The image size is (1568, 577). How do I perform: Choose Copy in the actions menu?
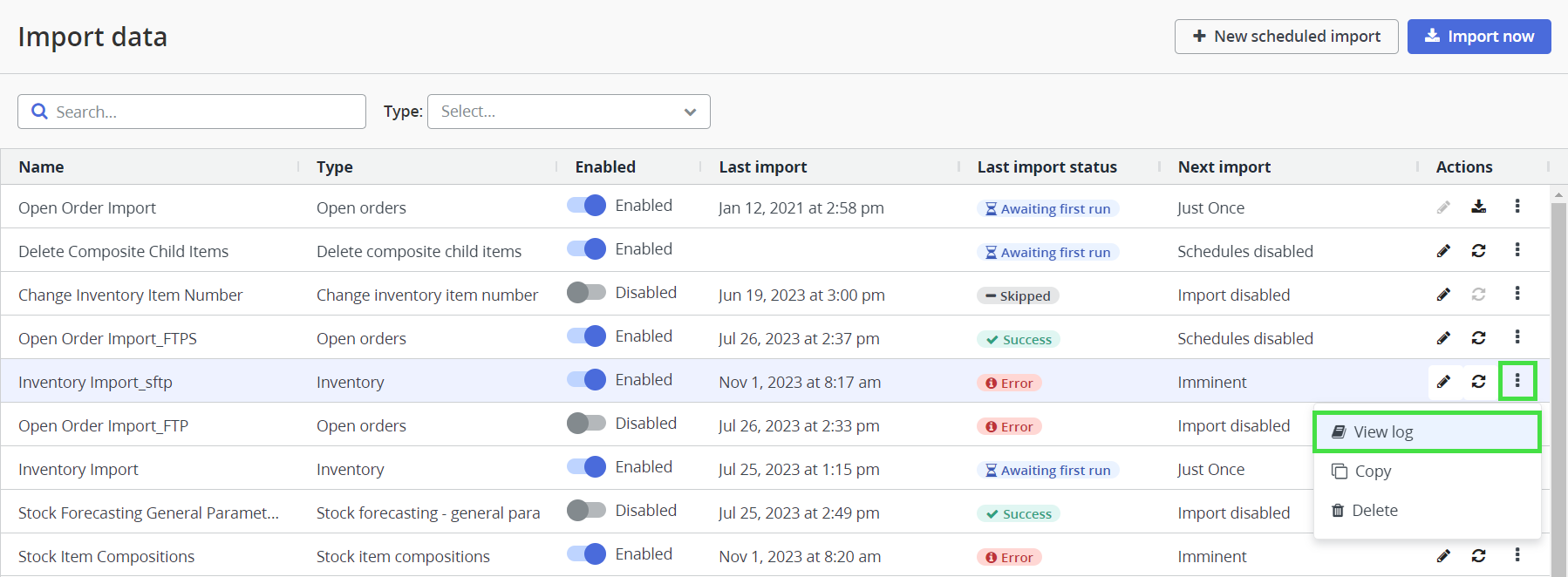pyautogui.click(x=1373, y=472)
